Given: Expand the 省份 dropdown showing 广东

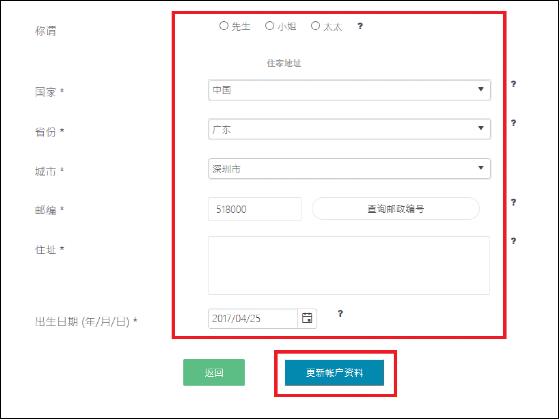Looking at the screenshot, I should (x=349, y=129).
